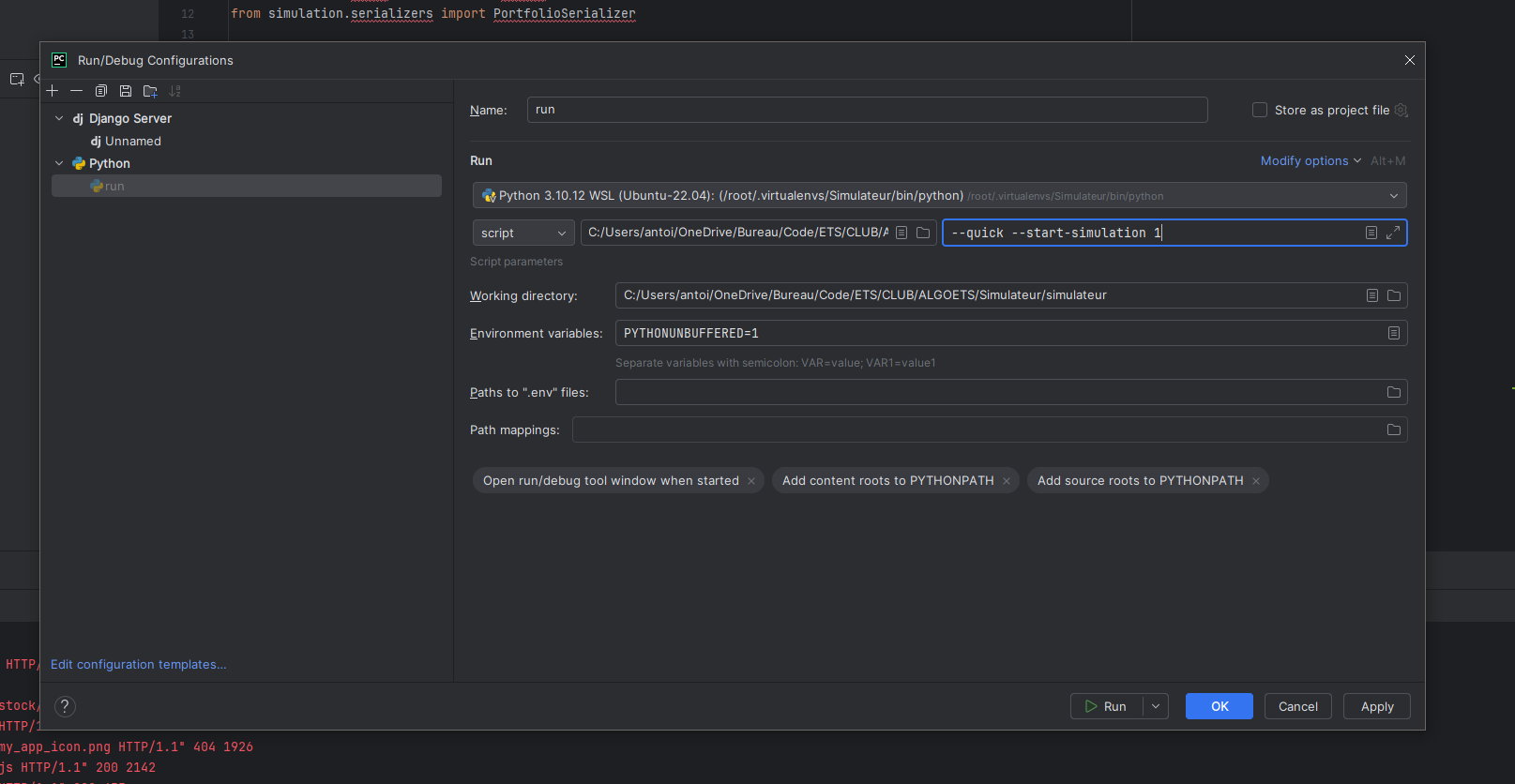Save configuration icon in toolbar

coord(126,91)
